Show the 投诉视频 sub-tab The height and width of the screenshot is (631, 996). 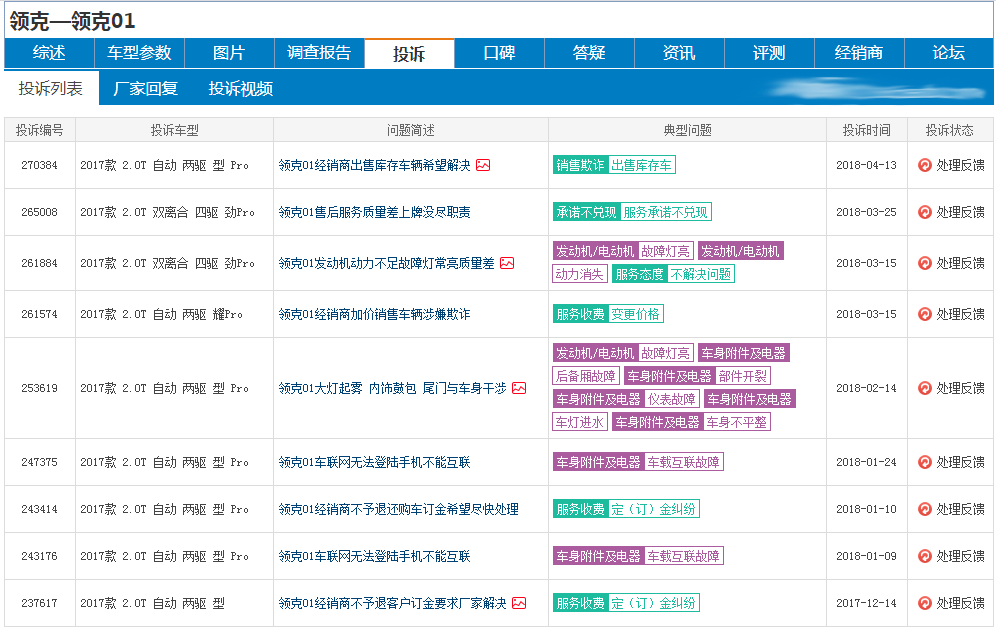pyautogui.click(x=241, y=88)
